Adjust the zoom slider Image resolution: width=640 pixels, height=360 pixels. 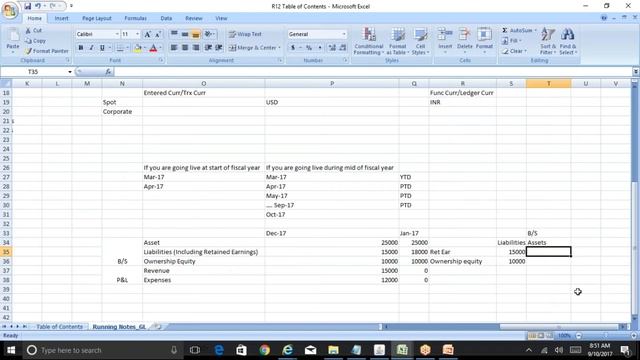[606, 336]
